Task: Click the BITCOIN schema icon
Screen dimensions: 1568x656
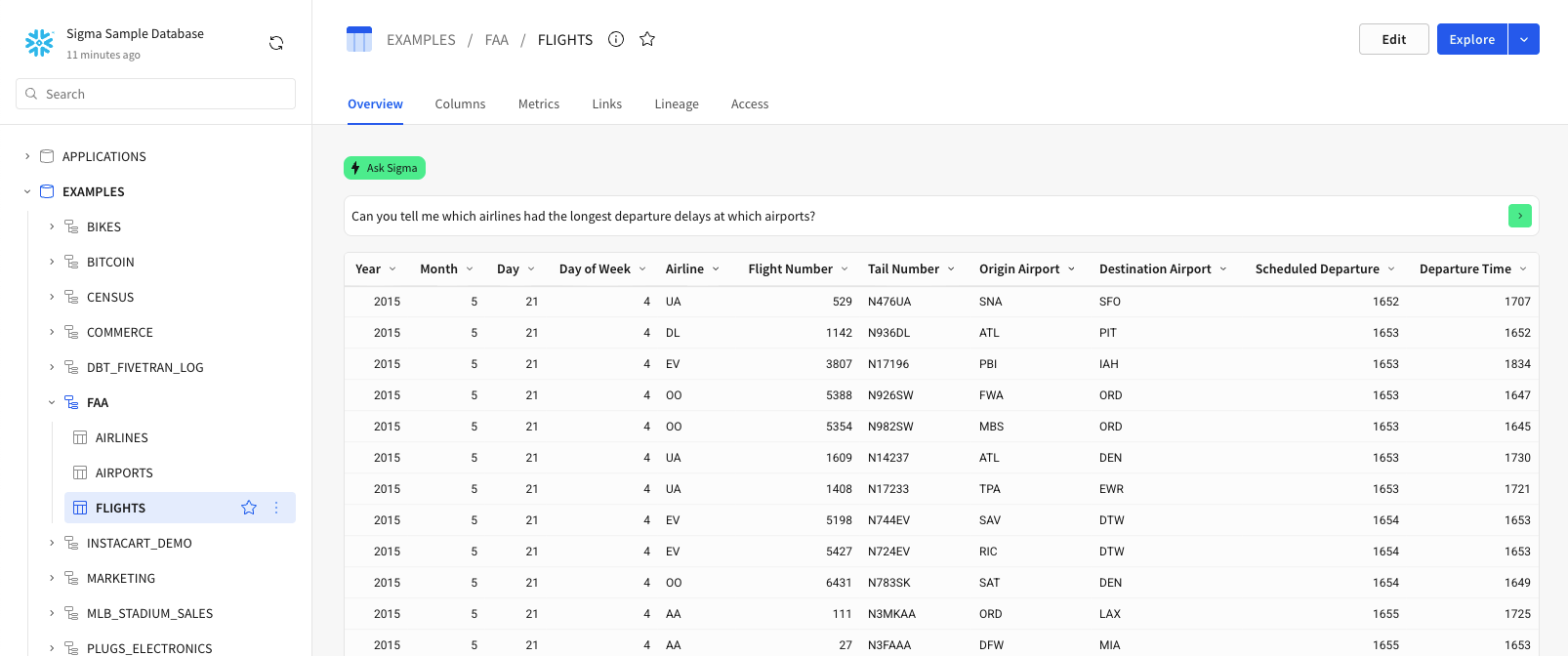Action: [x=71, y=262]
